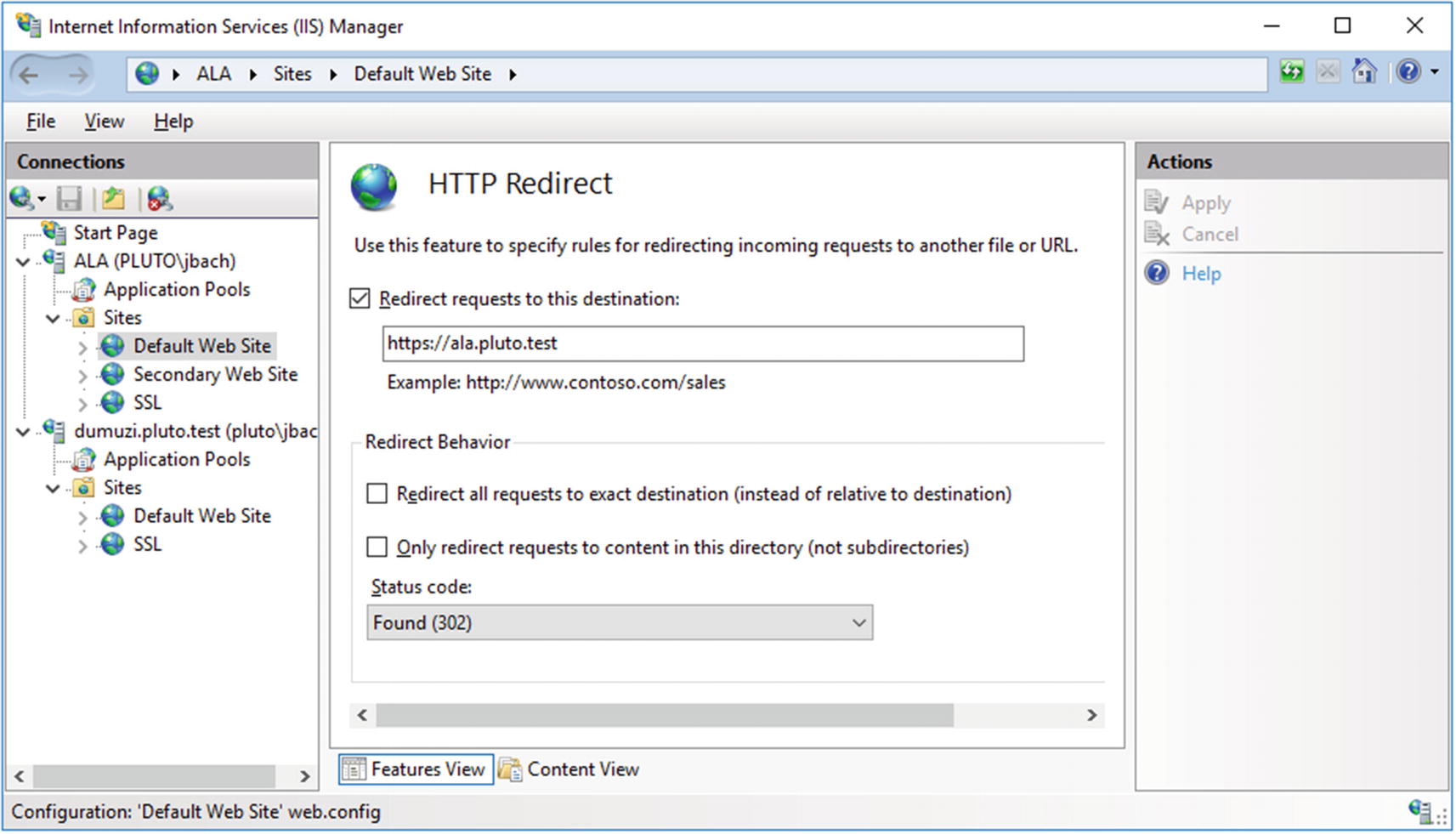The width and height of the screenshot is (1456, 834).
Task: Collapse the ALA server node
Action: click(x=23, y=262)
